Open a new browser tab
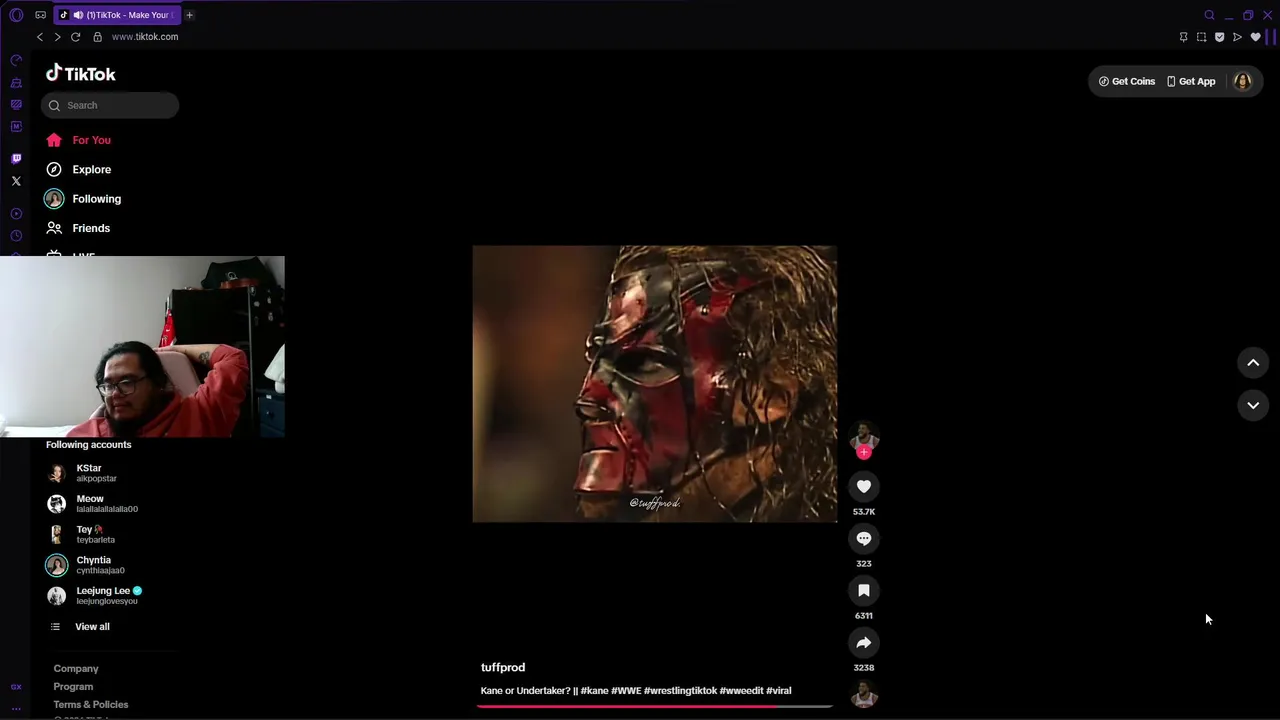 click(189, 15)
